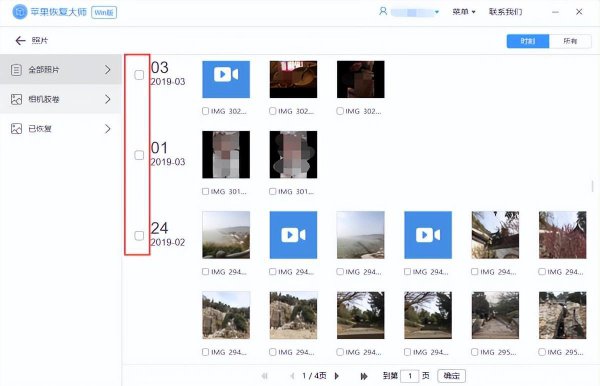Tick the 24 2019-02 date group checkbox

coord(139,235)
